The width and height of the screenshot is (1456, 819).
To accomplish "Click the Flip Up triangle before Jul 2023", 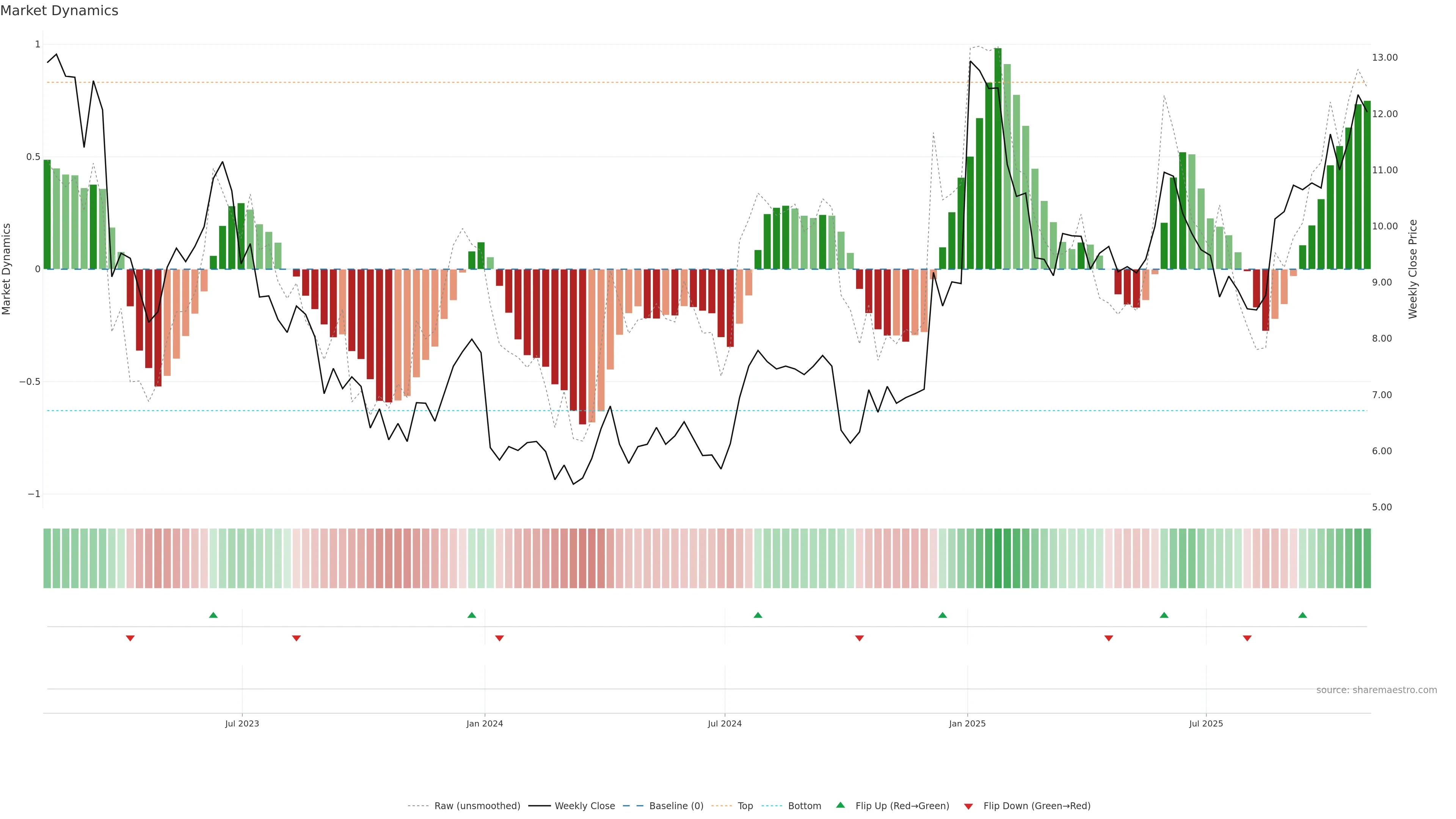I will pos(213,615).
